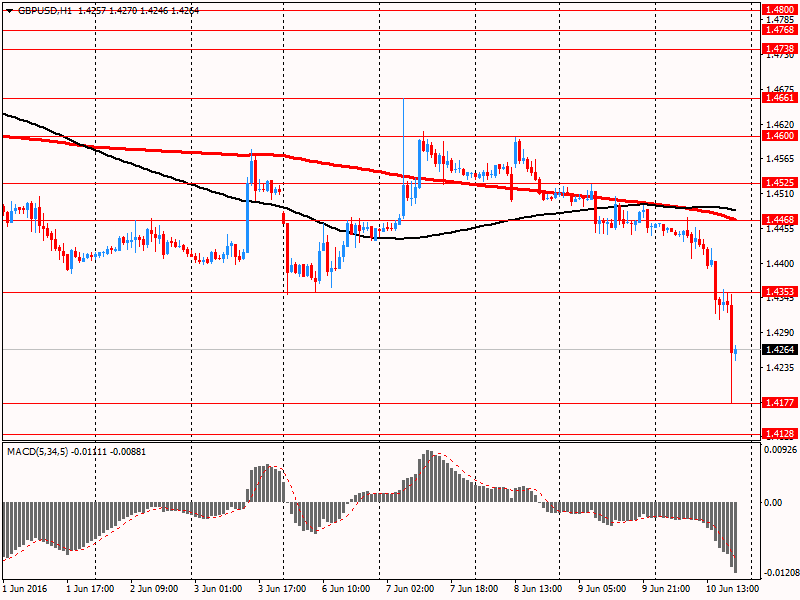Click the 1 Jun 2016 date label
Image resolution: width=800 pixels, height=600 pixels.
pyautogui.click(x=25, y=589)
